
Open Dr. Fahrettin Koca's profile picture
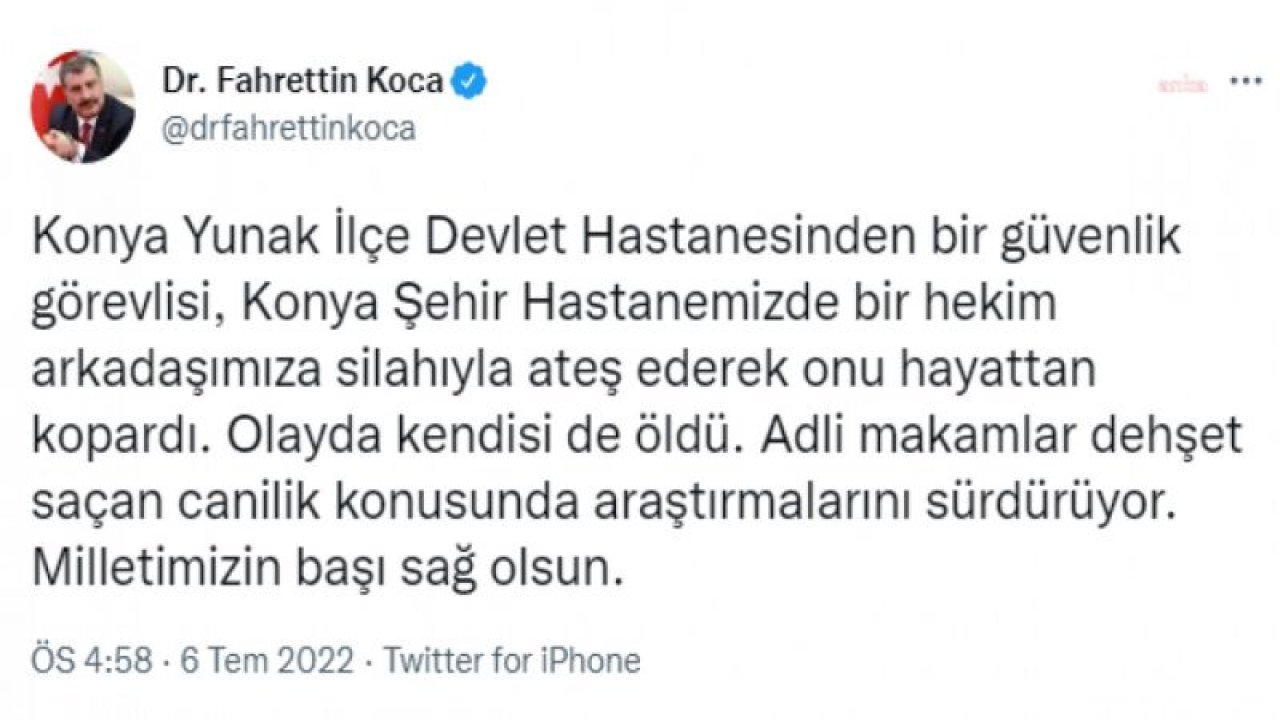pyautogui.click(x=82, y=107)
